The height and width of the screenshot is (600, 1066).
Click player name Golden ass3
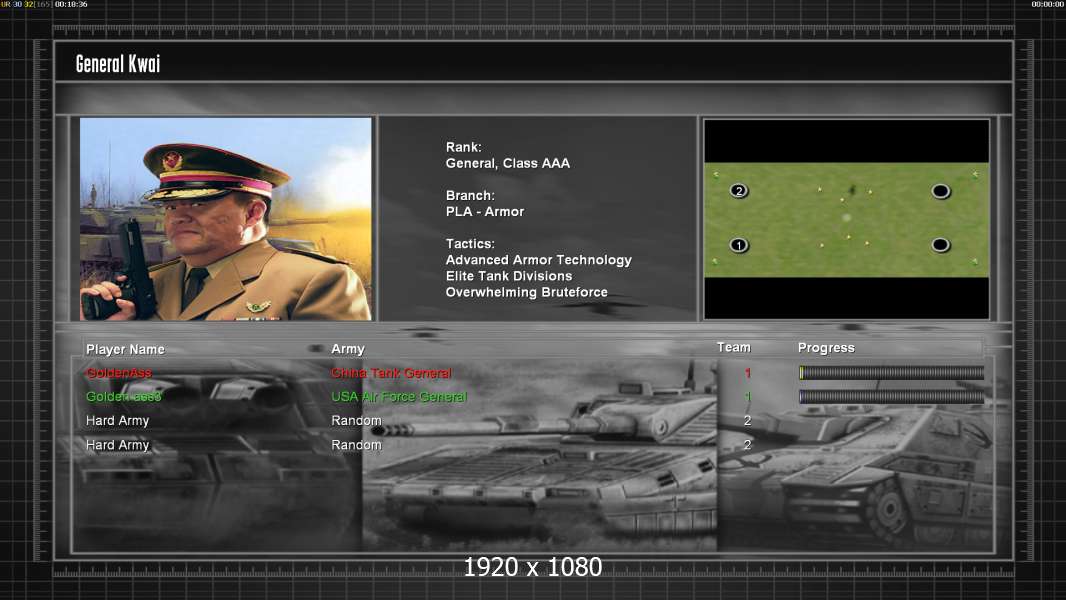pos(124,397)
